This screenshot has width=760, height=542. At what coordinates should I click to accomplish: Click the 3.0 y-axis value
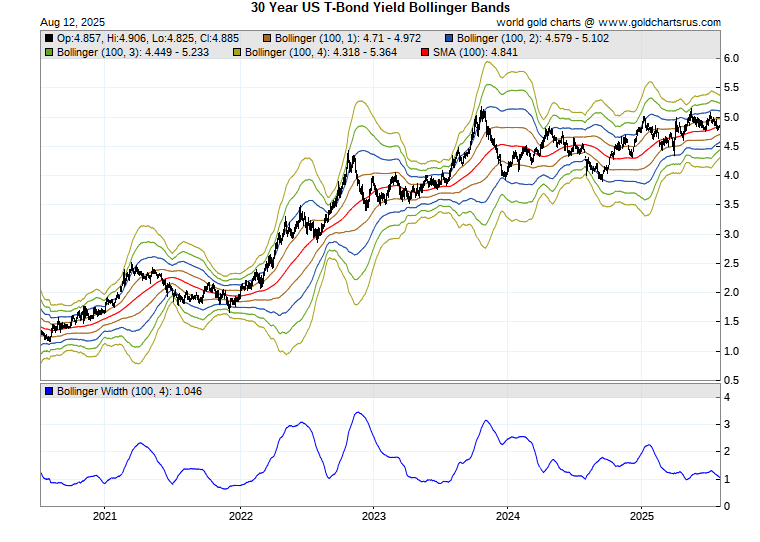tap(731, 234)
